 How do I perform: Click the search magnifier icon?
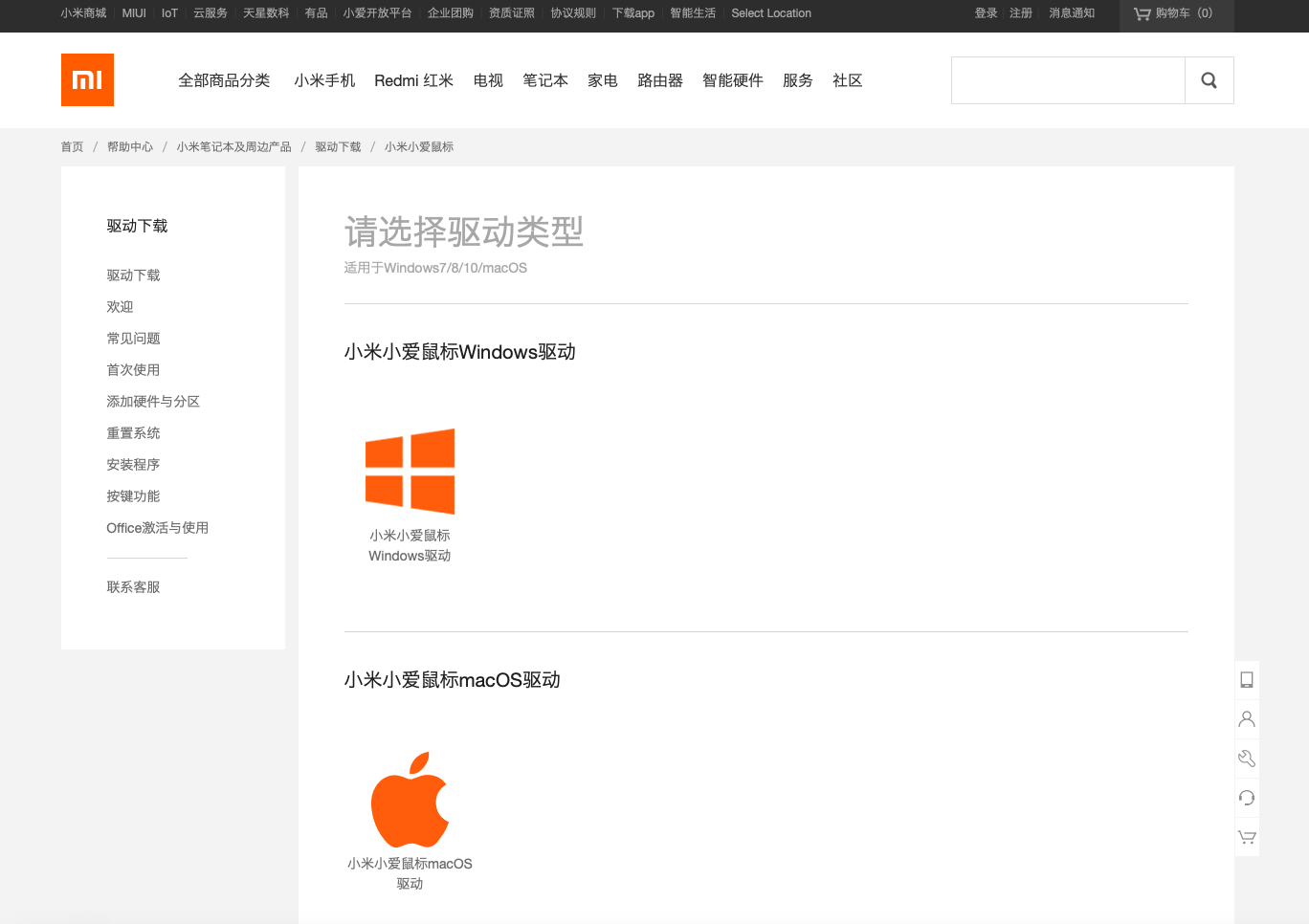point(1209,79)
